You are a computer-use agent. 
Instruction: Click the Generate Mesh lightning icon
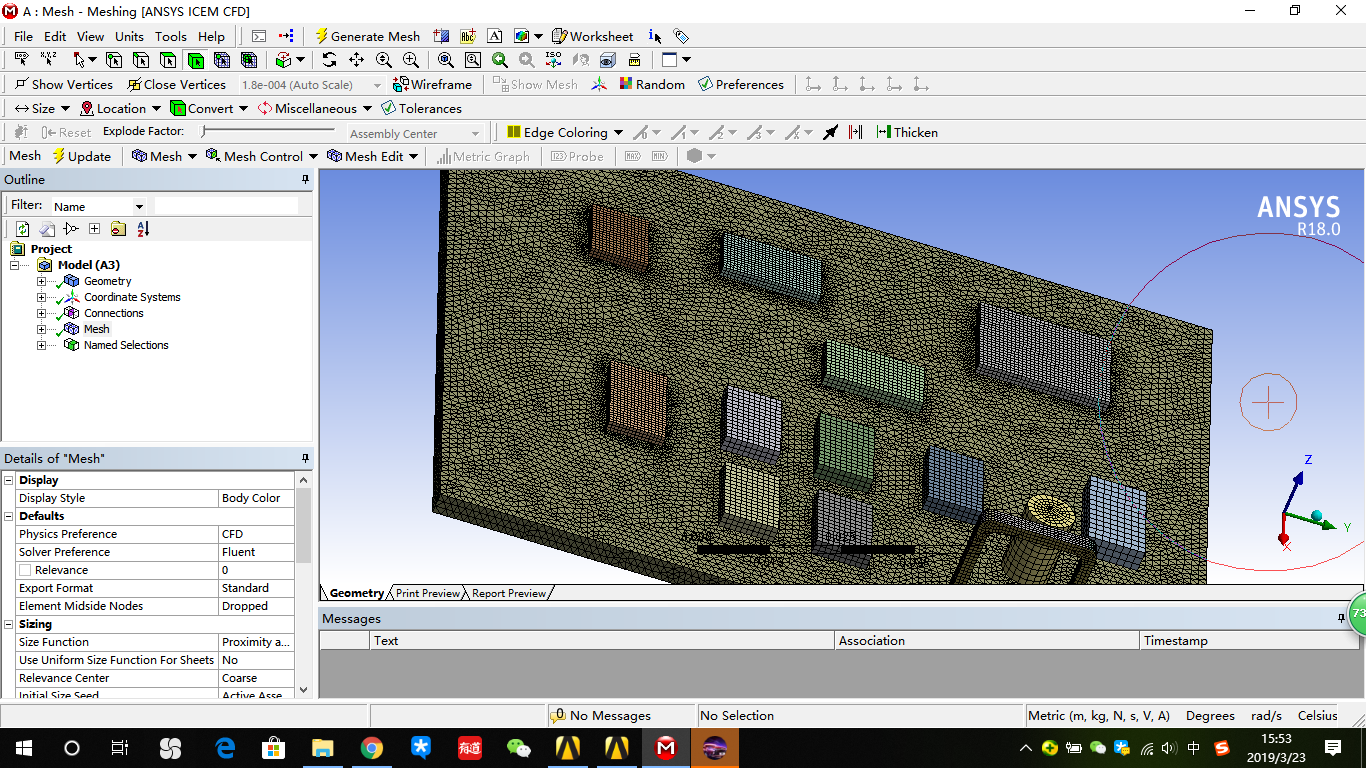click(323, 36)
